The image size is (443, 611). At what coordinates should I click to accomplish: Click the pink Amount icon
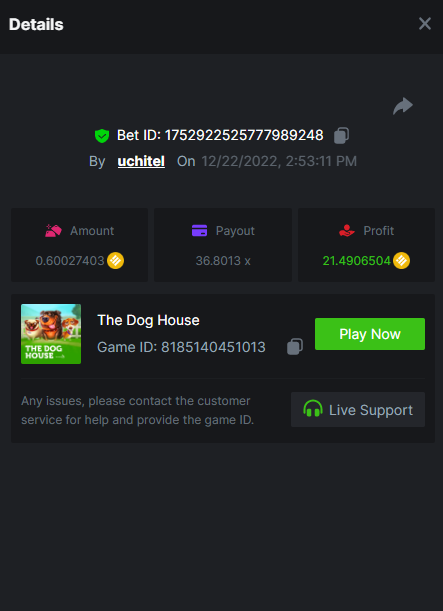point(53,231)
